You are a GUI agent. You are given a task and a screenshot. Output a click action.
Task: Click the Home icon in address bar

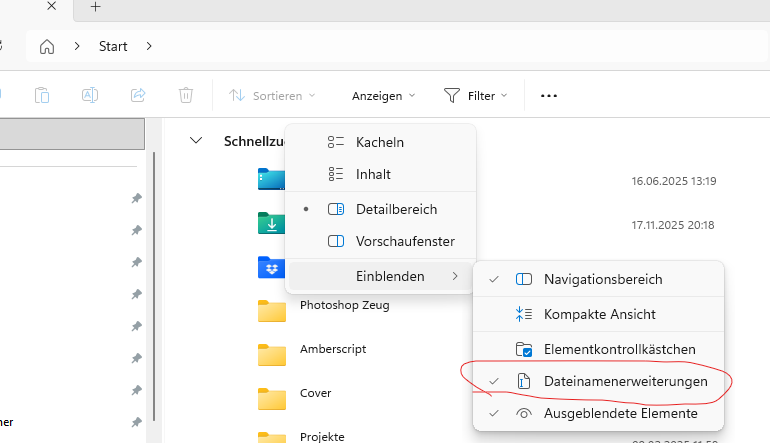coord(47,46)
